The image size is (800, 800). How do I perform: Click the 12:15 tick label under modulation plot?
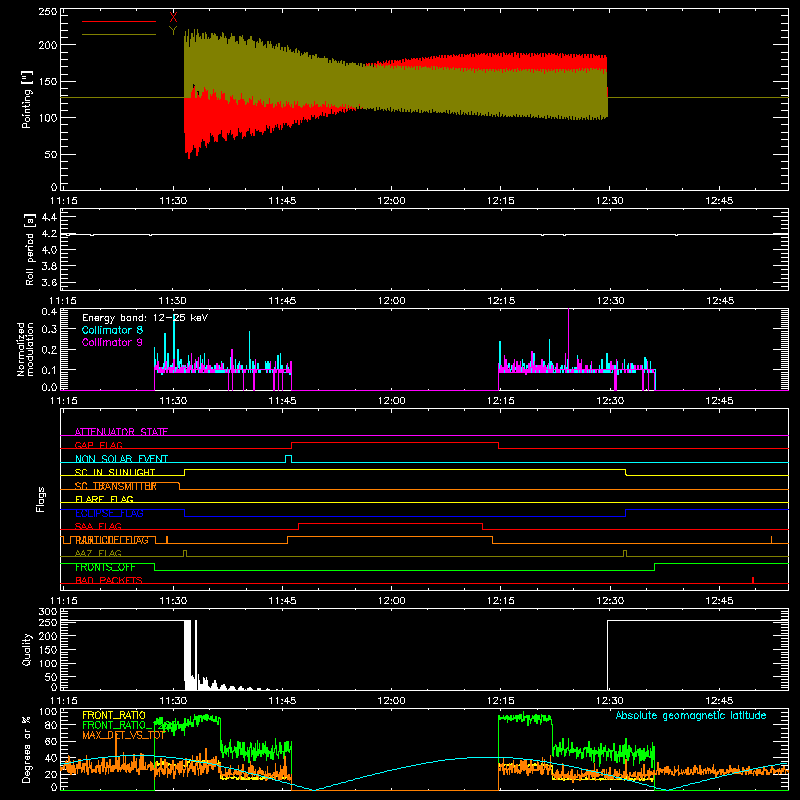[x=501, y=401]
